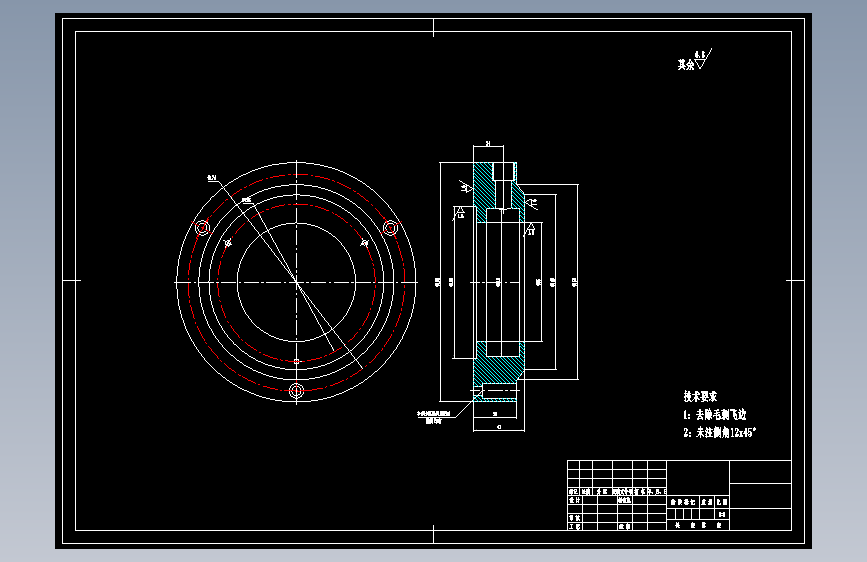Click the note 1: 去除毛刺飞边
Screen dimensions: 867x562
714,414
